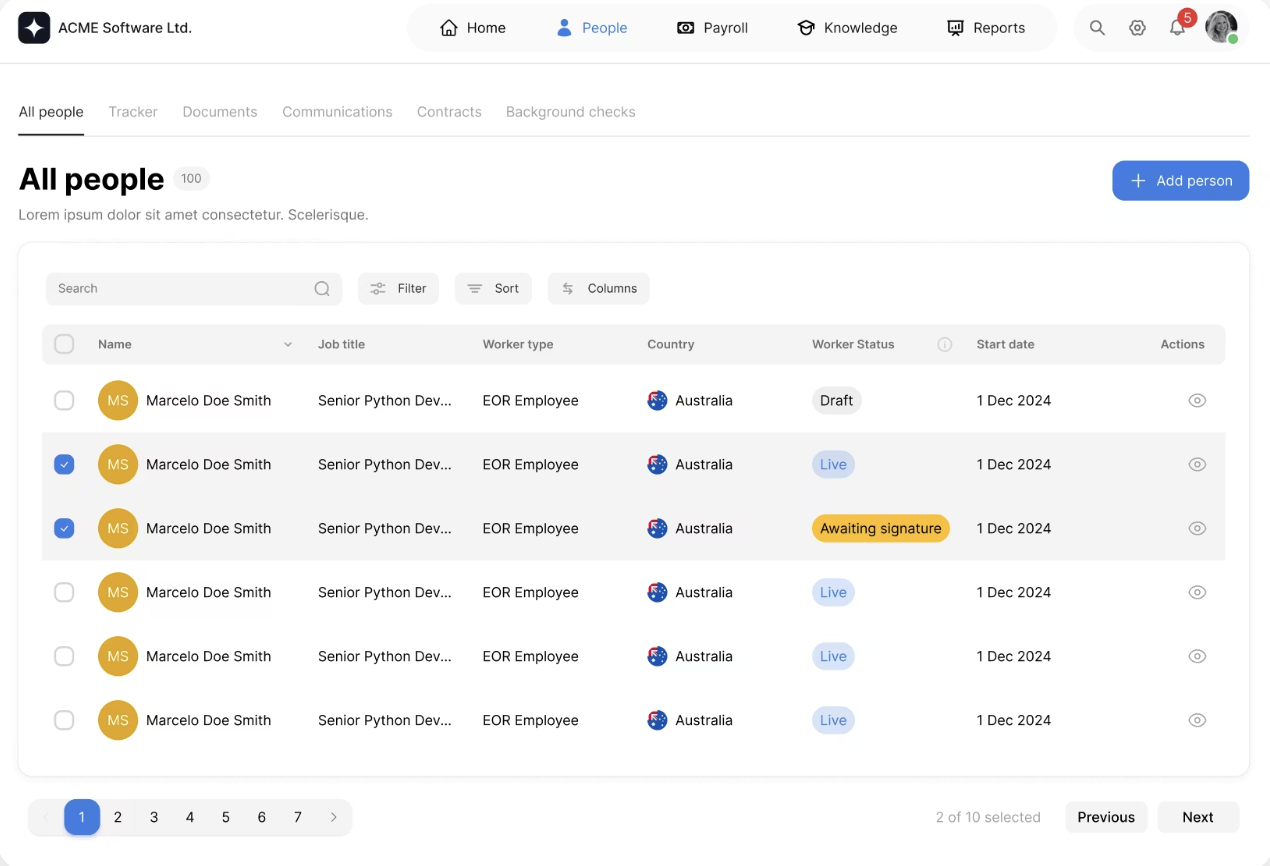This screenshot has width=1270, height=866.
Task: Click the eye icon on the Draft row
Action: click(1197, 400)
